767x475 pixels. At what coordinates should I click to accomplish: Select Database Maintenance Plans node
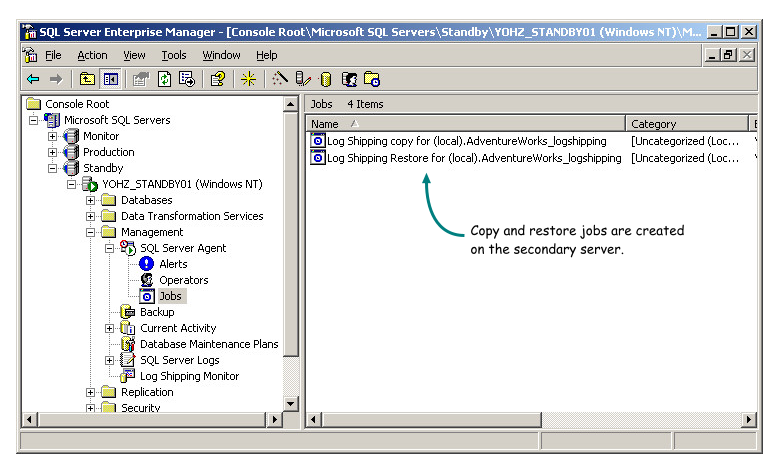click(209, 344)
